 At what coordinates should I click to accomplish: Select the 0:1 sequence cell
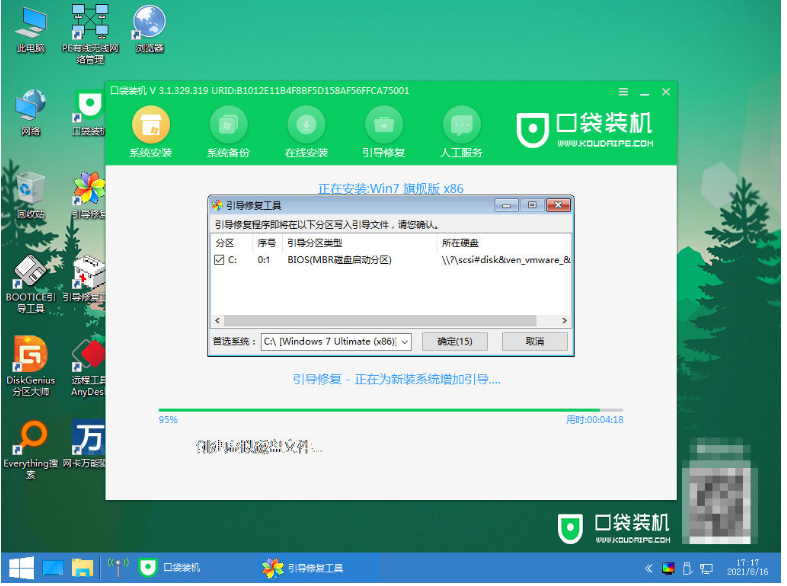[264, 260]
